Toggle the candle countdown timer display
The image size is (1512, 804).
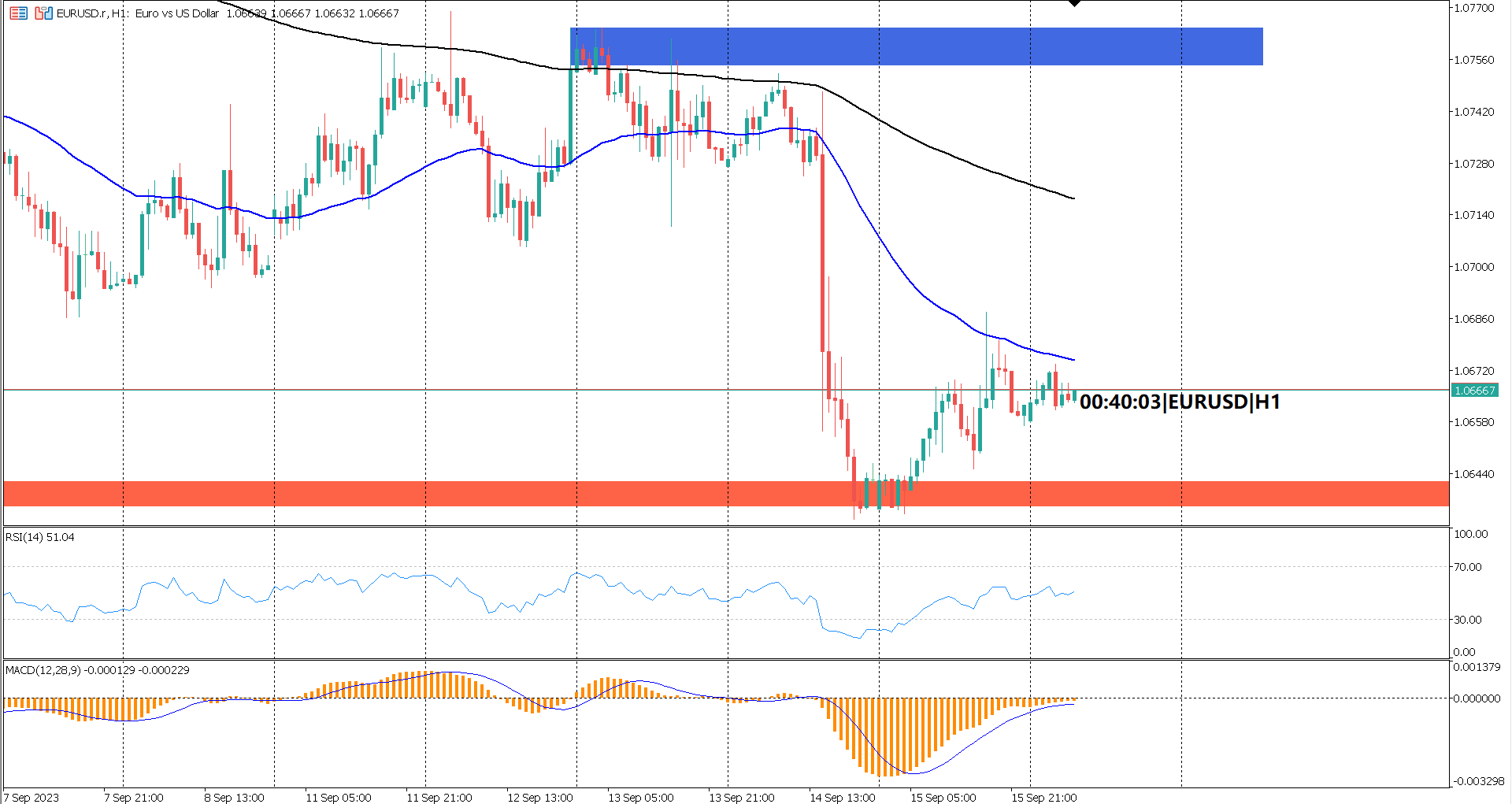(1179, 402)
